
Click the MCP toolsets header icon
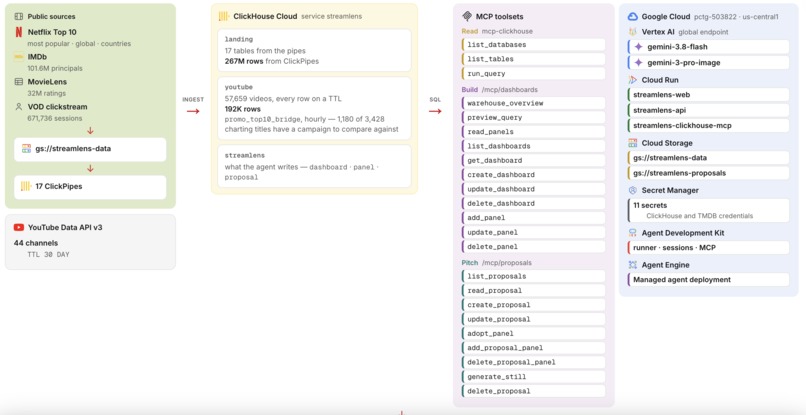(x=467, y=16)
